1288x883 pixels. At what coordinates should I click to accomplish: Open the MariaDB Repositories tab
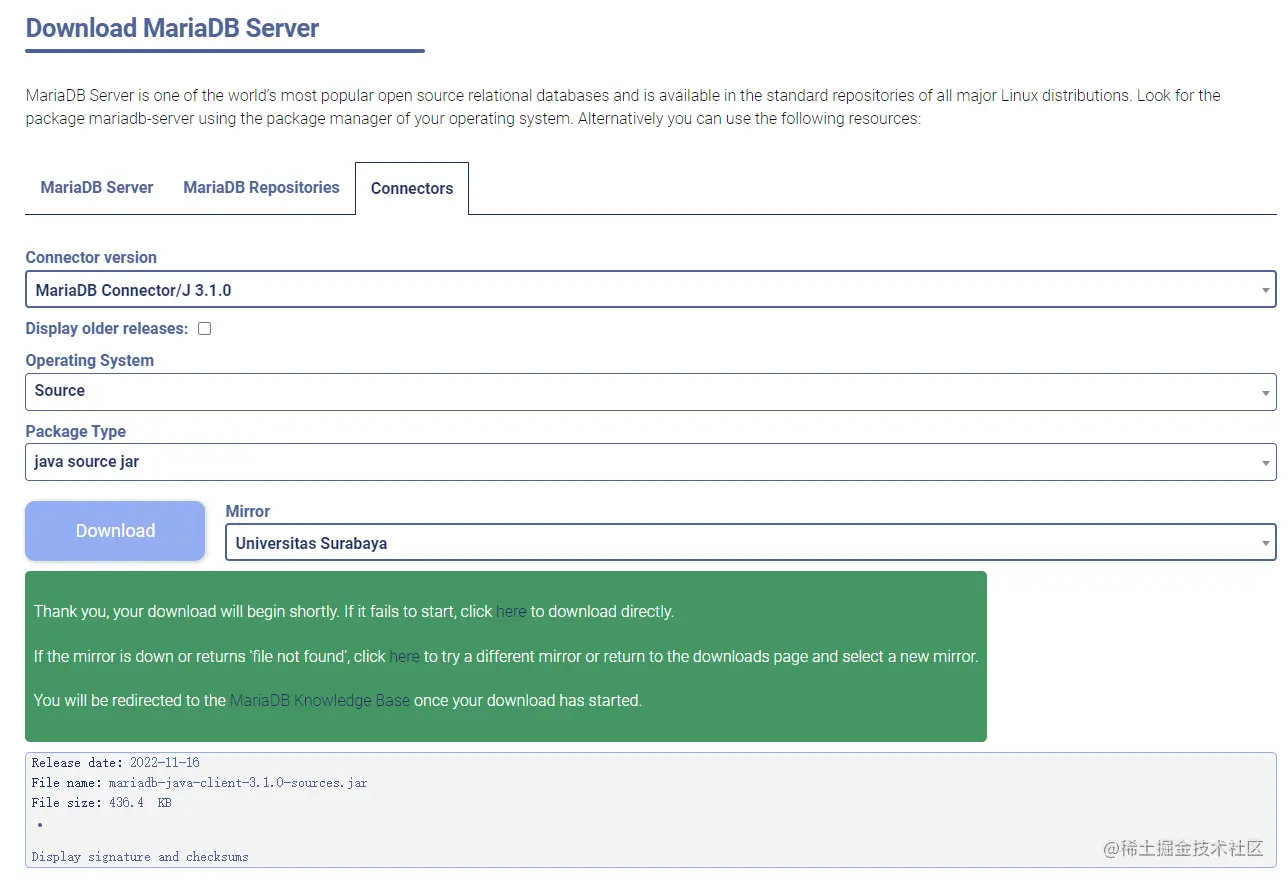click(261, 187)
